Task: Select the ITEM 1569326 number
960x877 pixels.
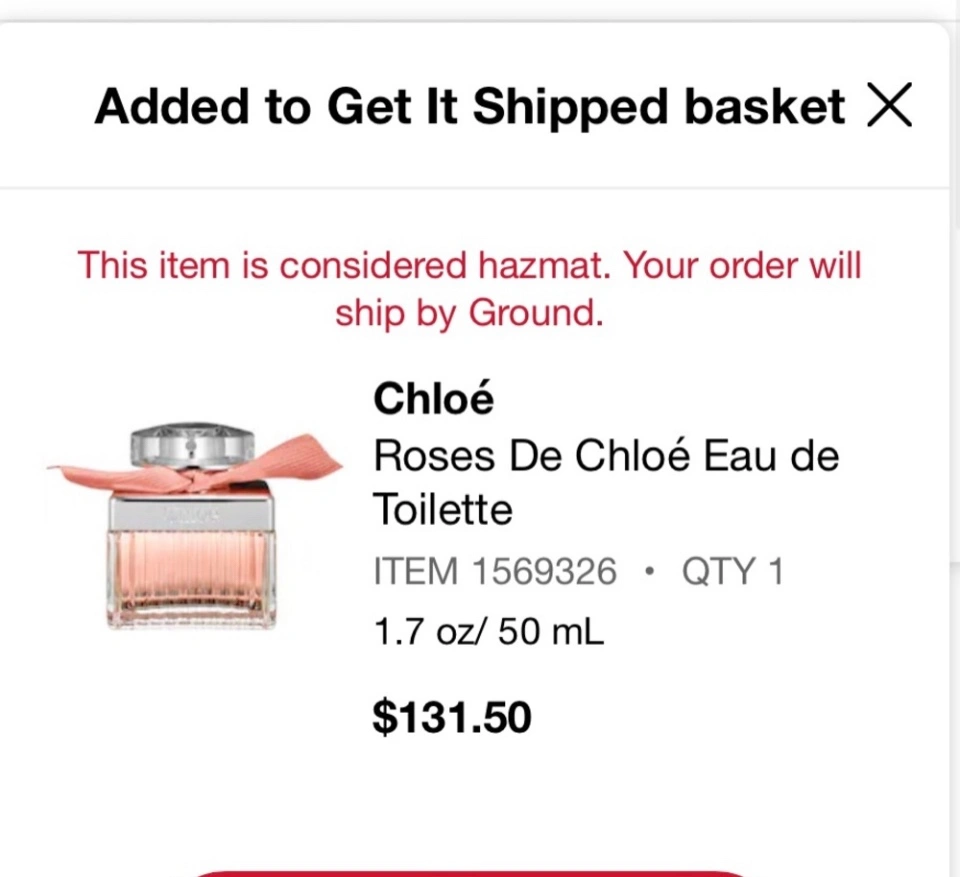Action: click(x=495, y=571)
